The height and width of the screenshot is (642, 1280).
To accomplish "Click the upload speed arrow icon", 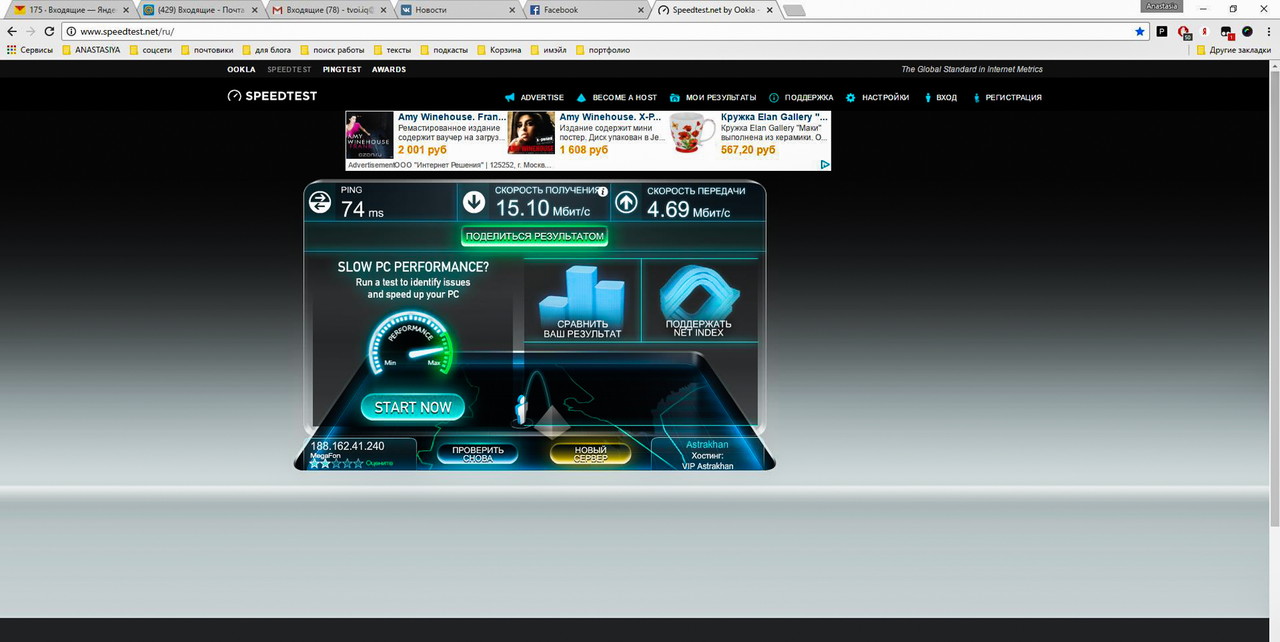I will coord(626,202).
